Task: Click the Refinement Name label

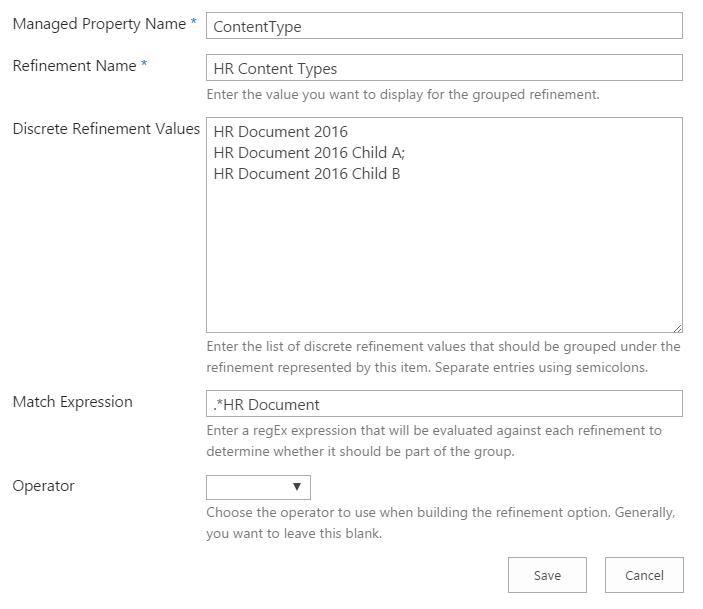Action: tap(74, 66)
